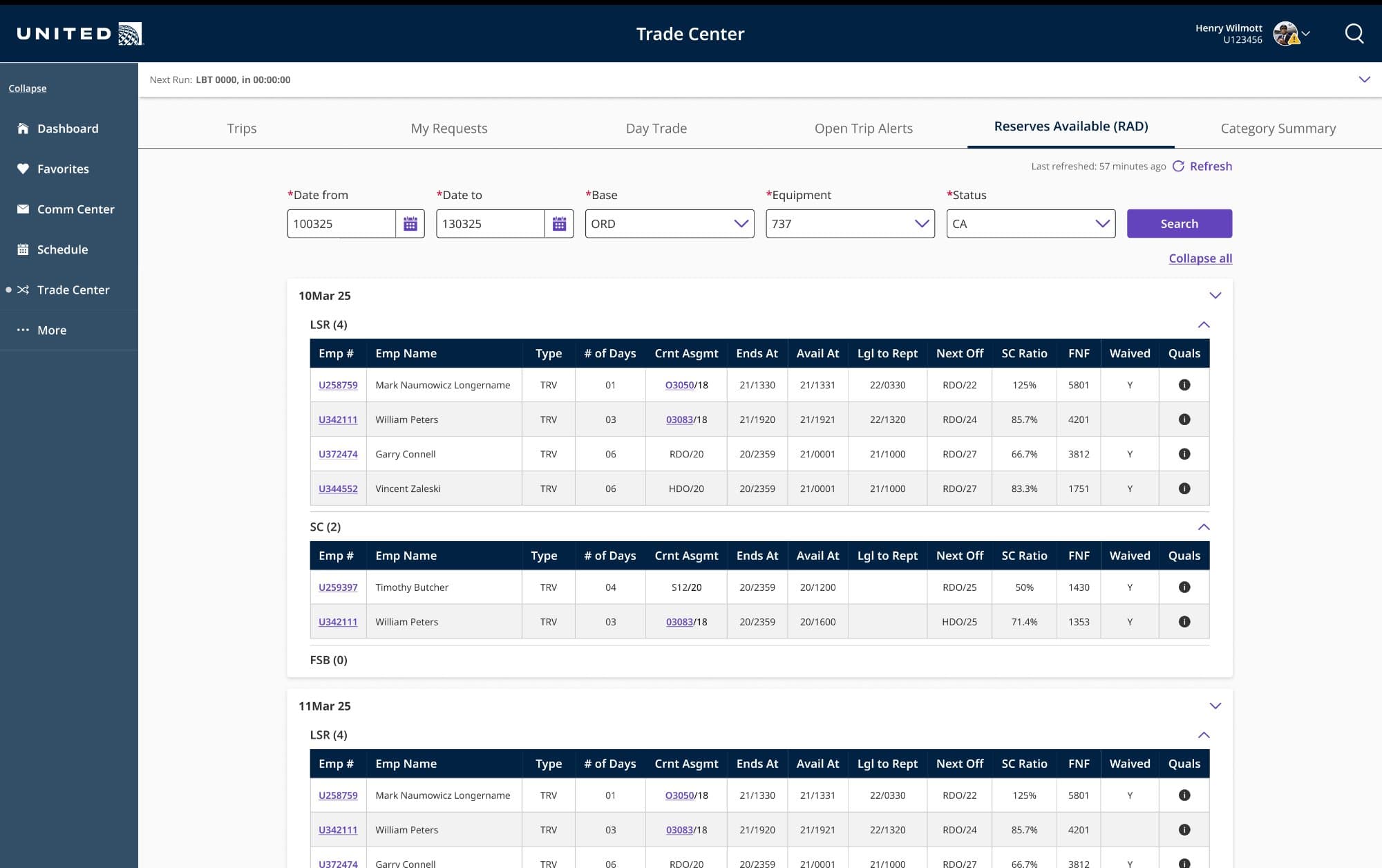Click the Collapse all link
This screenshot has height=868, width=1382.
[x=1200, y=258]
